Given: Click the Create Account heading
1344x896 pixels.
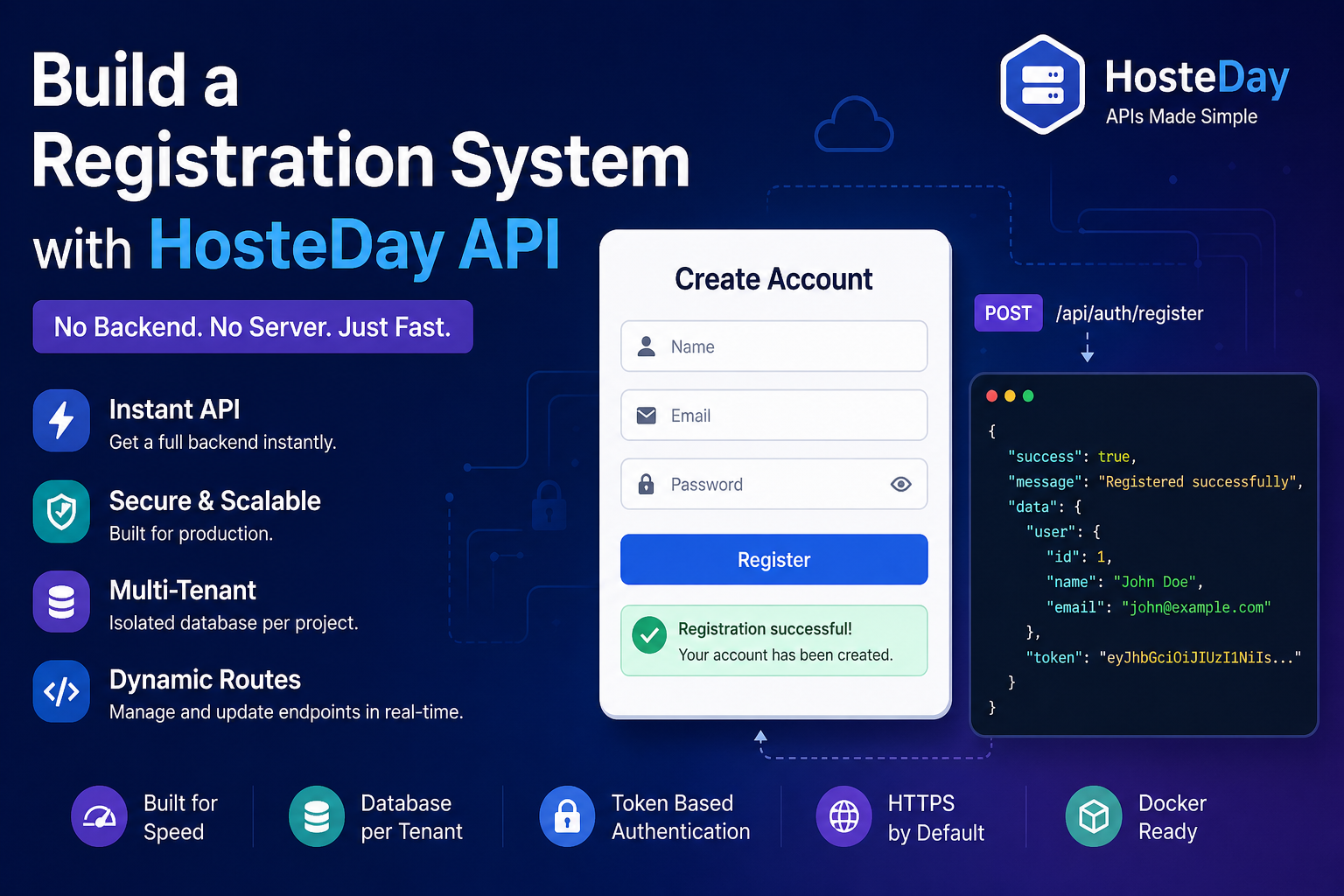Looking at the screenshot, I should tap(773, 279).
